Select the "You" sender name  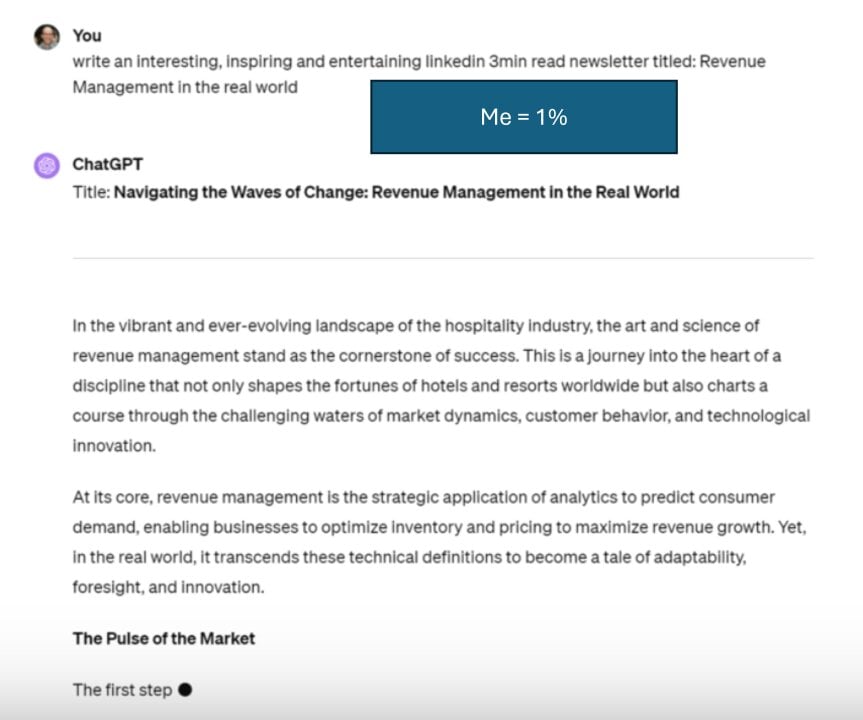pyautogui.click(x=87, y=35)
